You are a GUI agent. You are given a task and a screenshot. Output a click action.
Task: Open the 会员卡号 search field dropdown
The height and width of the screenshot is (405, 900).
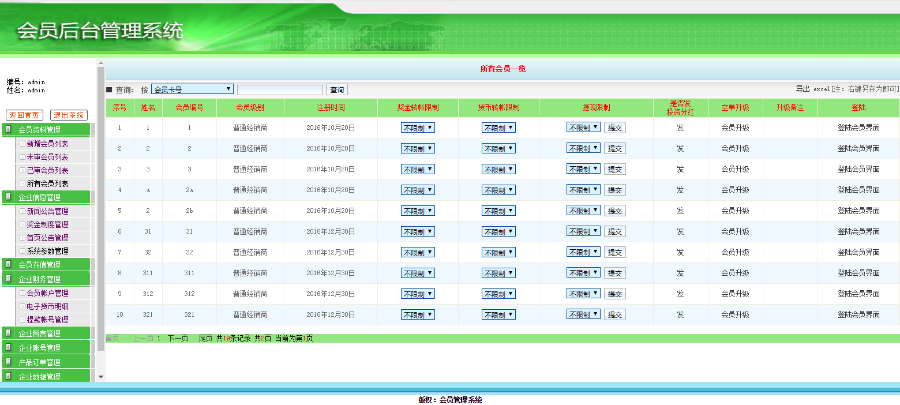coord(193,89)
